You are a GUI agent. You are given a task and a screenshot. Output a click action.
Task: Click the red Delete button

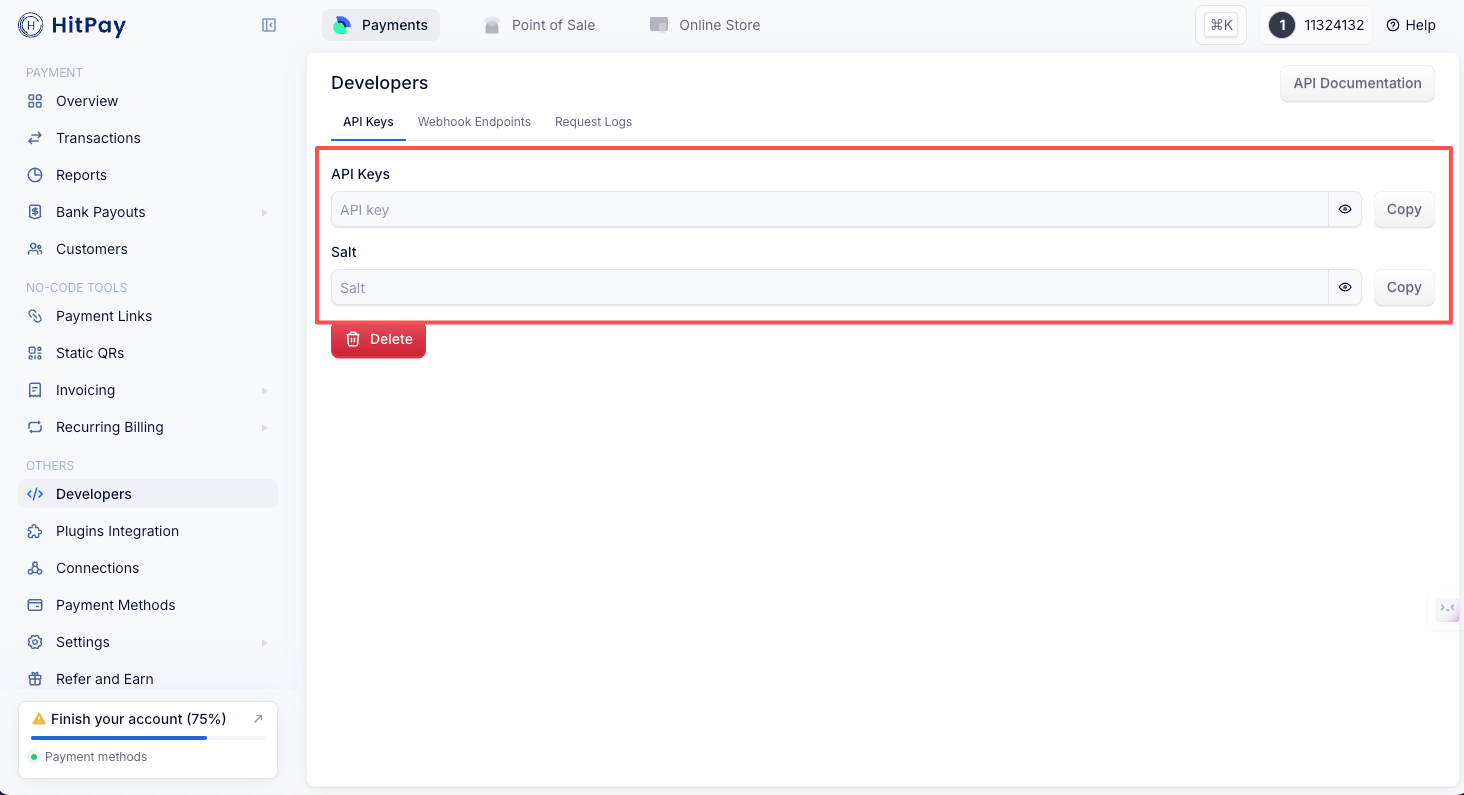point(378,339)
